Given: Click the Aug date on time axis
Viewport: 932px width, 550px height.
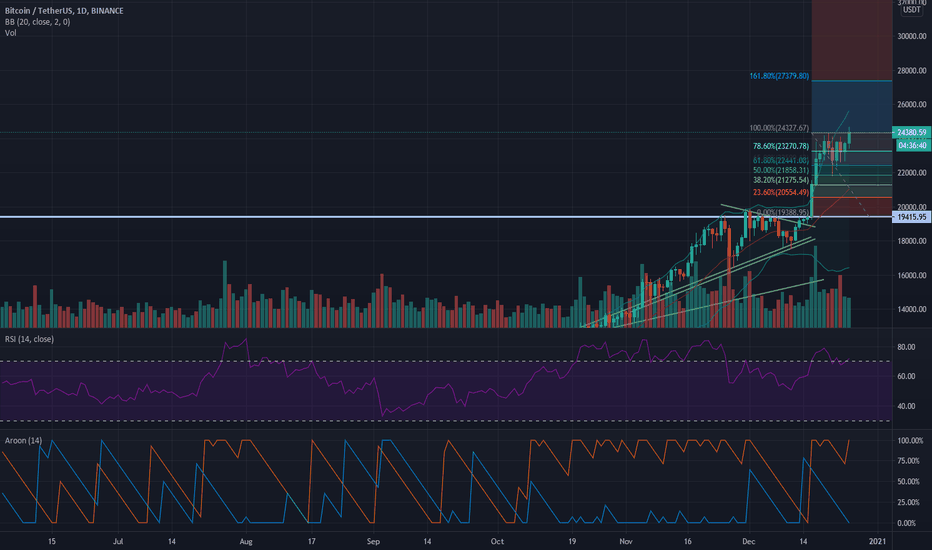Looking at the screenshot, I should pos(245,542).
